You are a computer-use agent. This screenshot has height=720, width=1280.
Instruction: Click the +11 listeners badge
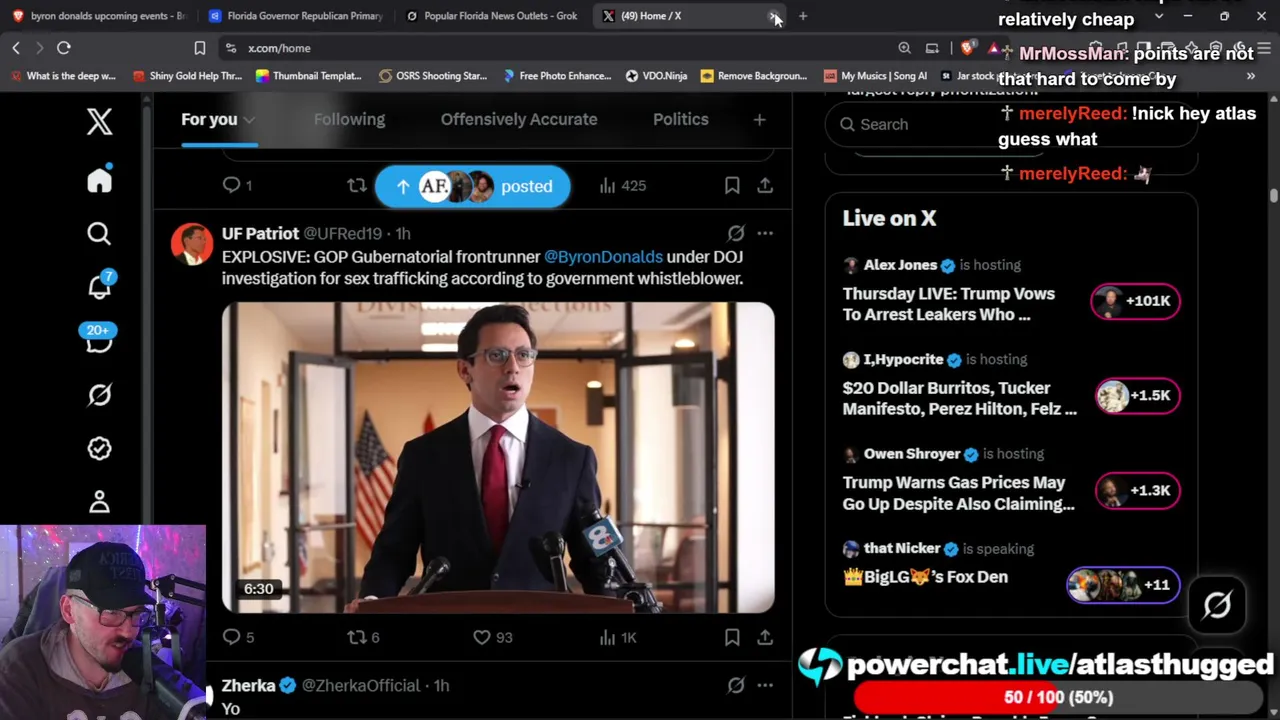click(1123, 585)
